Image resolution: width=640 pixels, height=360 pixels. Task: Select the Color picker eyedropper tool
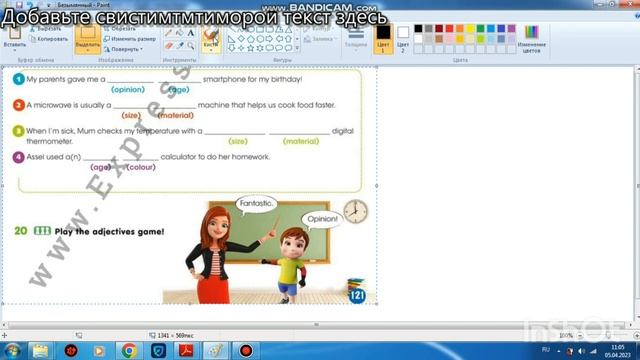pyautogui.click(x=180, y=46)
